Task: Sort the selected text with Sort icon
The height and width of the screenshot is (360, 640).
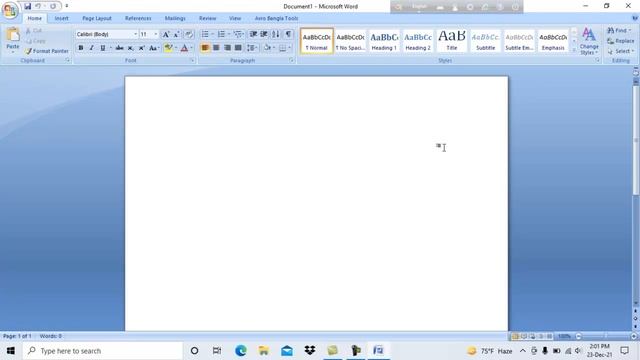Action: [276, 34]
